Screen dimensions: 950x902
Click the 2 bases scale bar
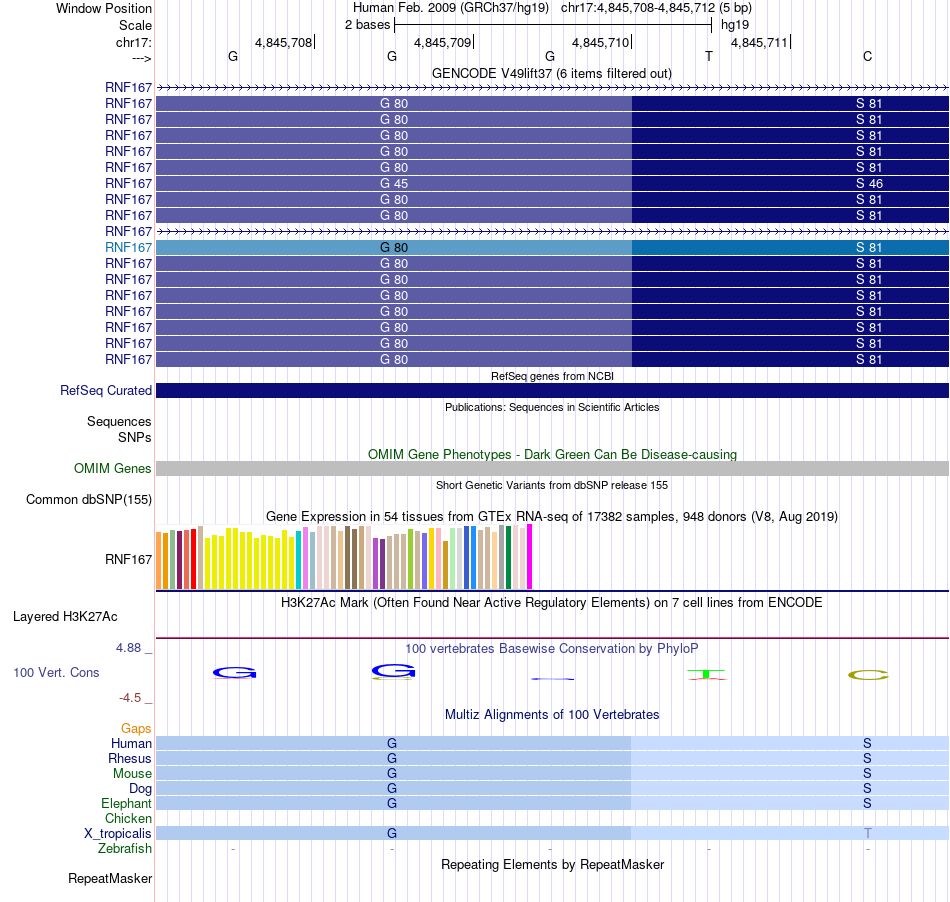tap(553, 25)
